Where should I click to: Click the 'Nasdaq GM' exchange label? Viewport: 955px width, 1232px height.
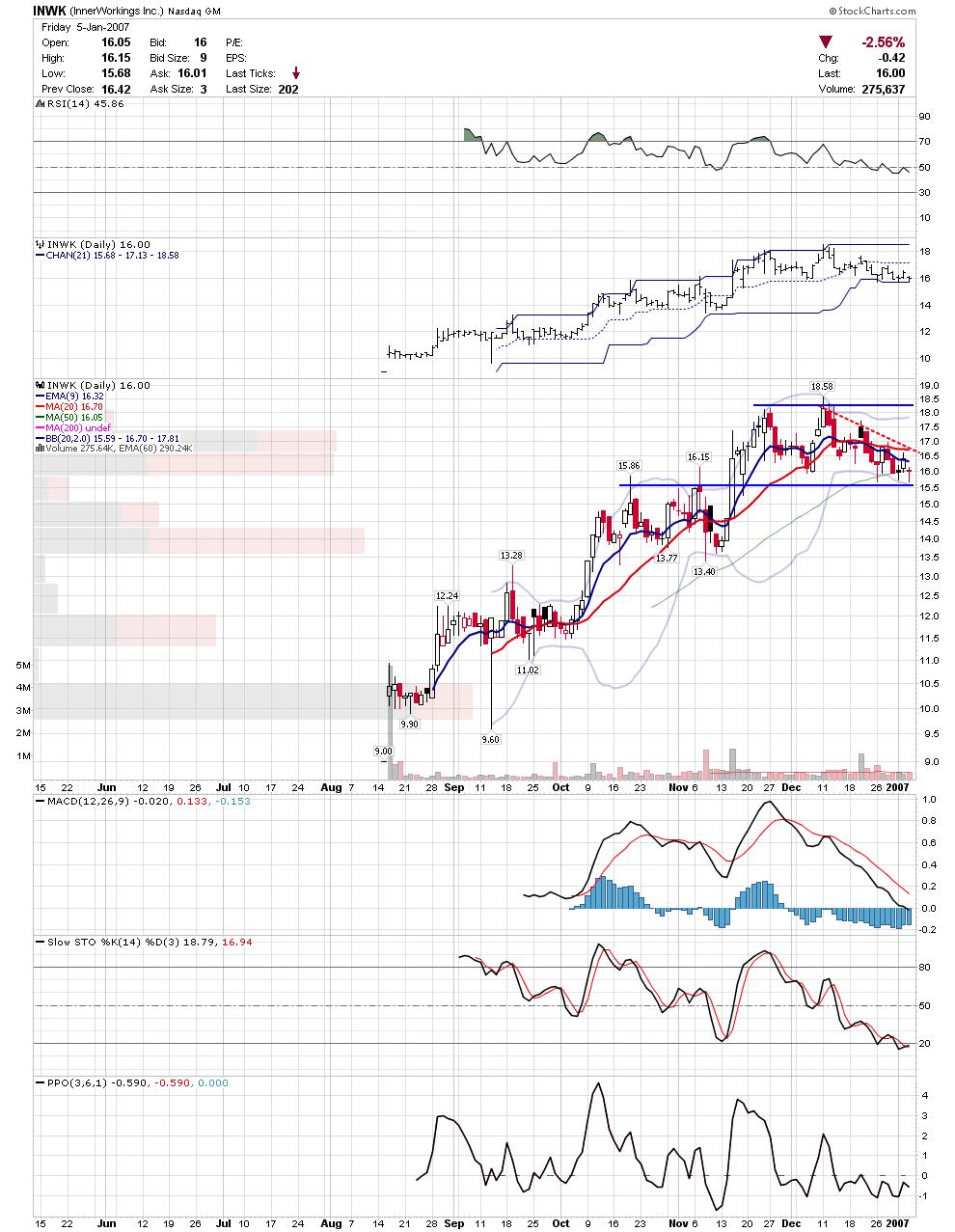194,13
